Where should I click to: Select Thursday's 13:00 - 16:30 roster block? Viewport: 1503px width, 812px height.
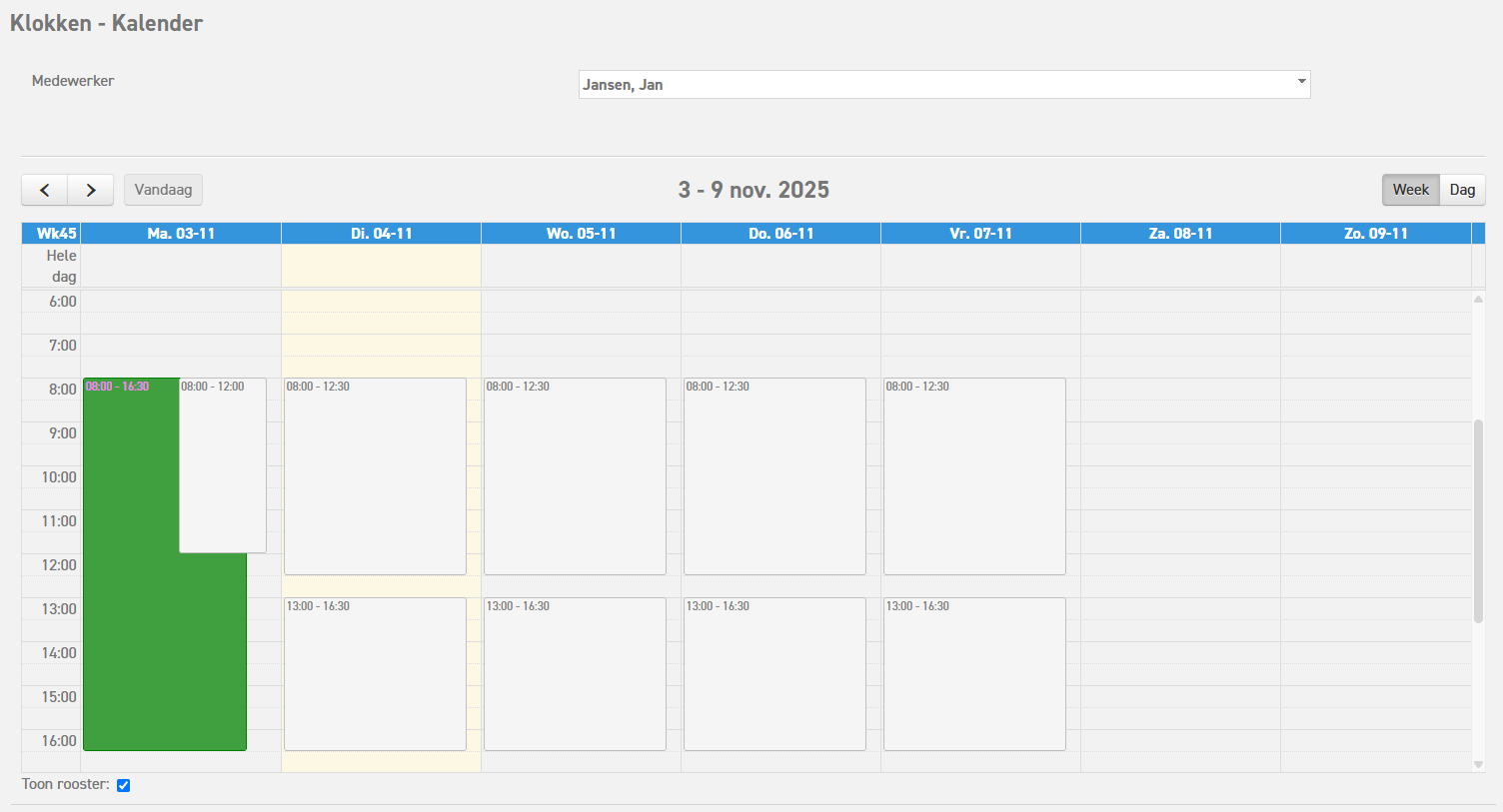point(774,674)
